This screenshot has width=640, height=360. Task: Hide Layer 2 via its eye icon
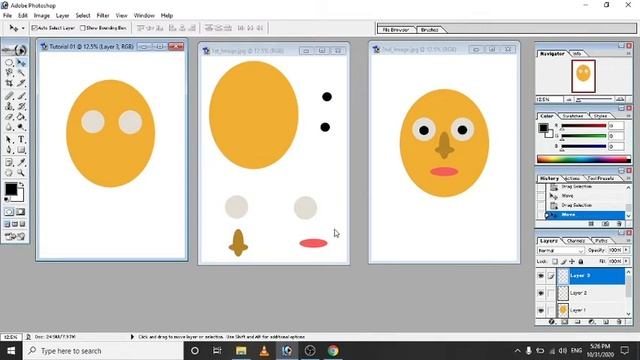point(541,293)
